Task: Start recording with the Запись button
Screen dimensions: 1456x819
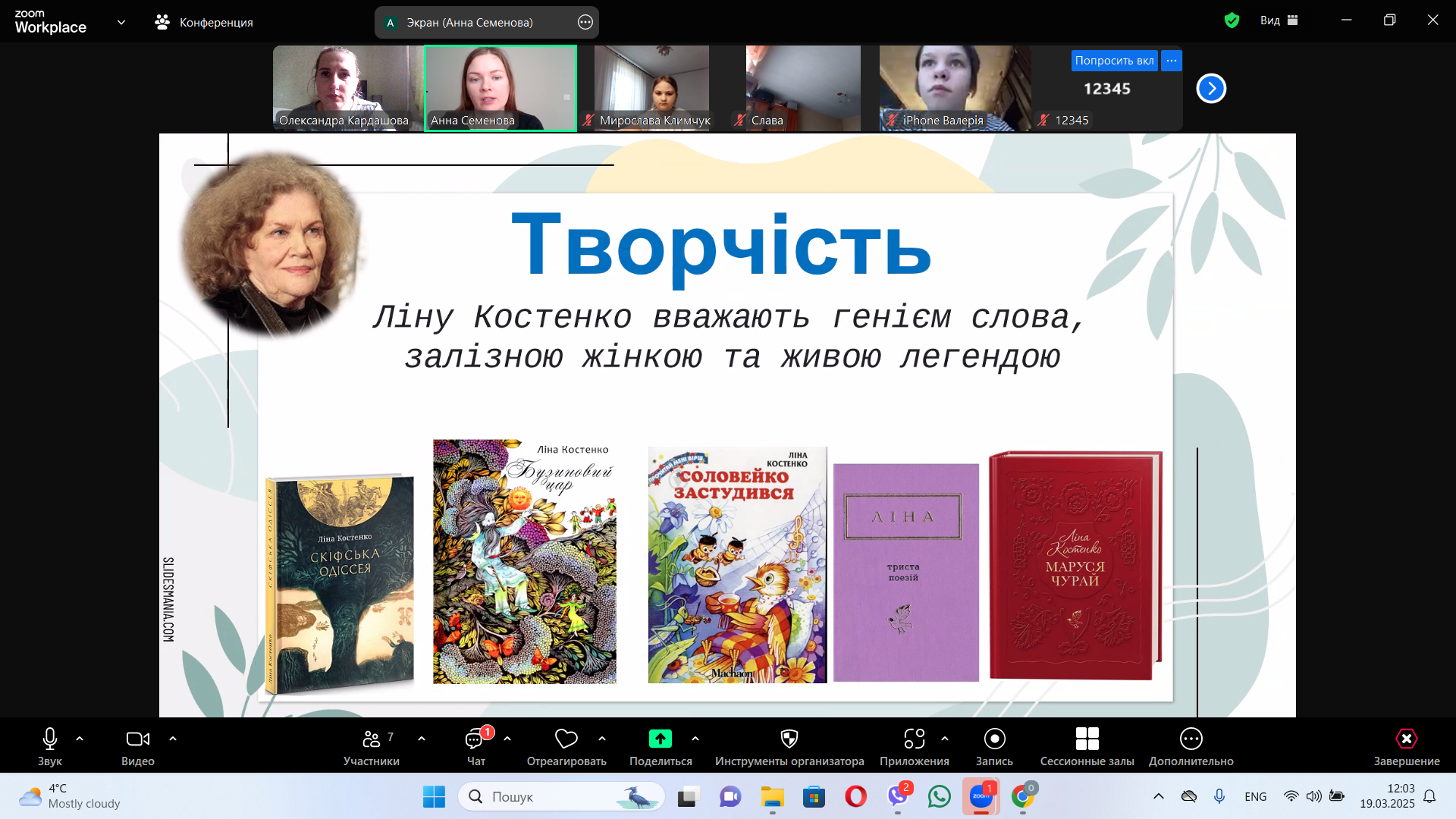Action: pos(994,747)
